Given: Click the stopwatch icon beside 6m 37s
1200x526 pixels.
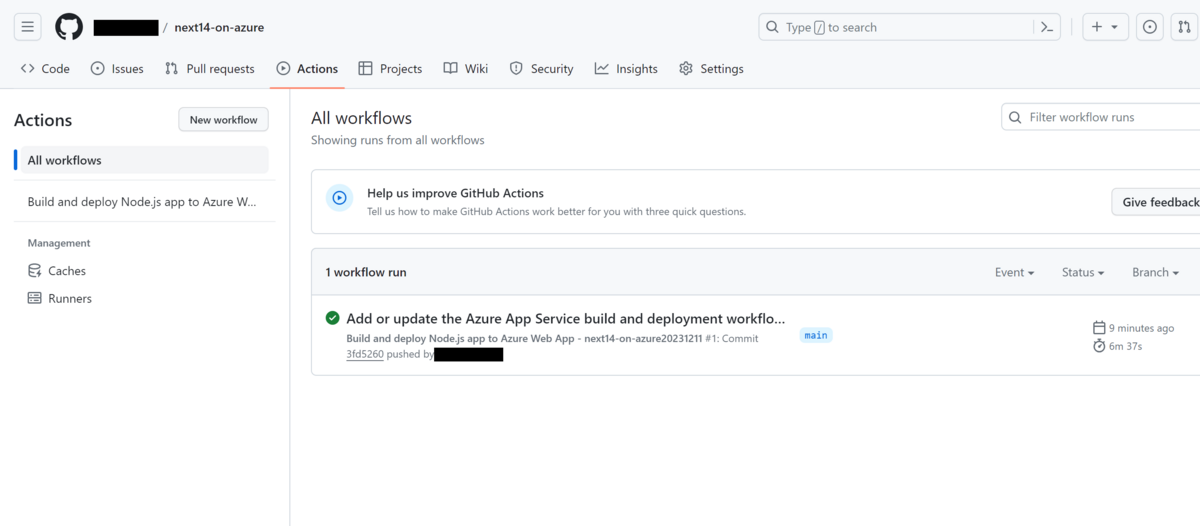Looking at the screenshot, I should click(1099, 346).
